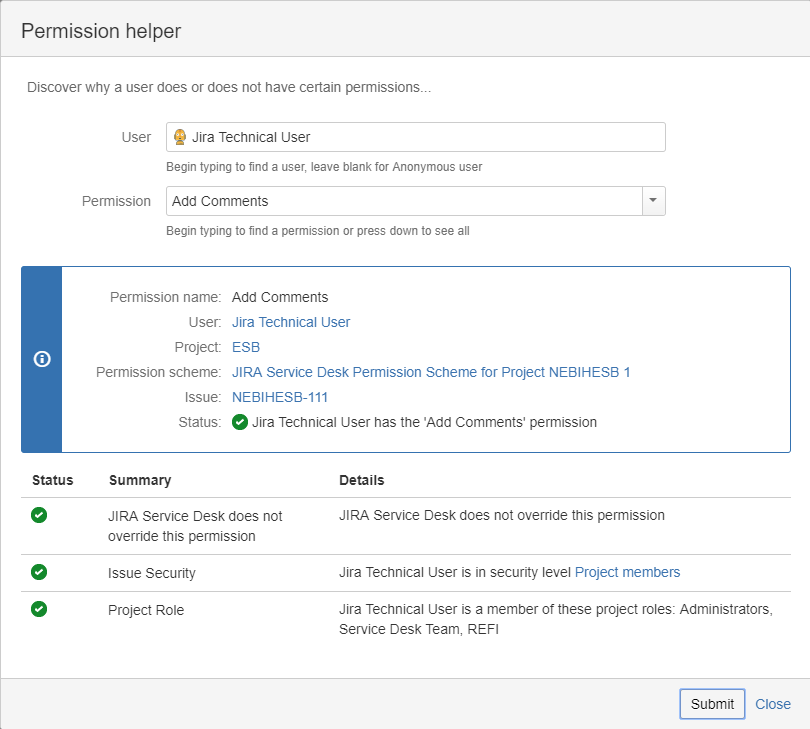810x729 pixels.
Task: Click 'JIRA Service Desk does not override' summary cell
Action: (195, 526)
